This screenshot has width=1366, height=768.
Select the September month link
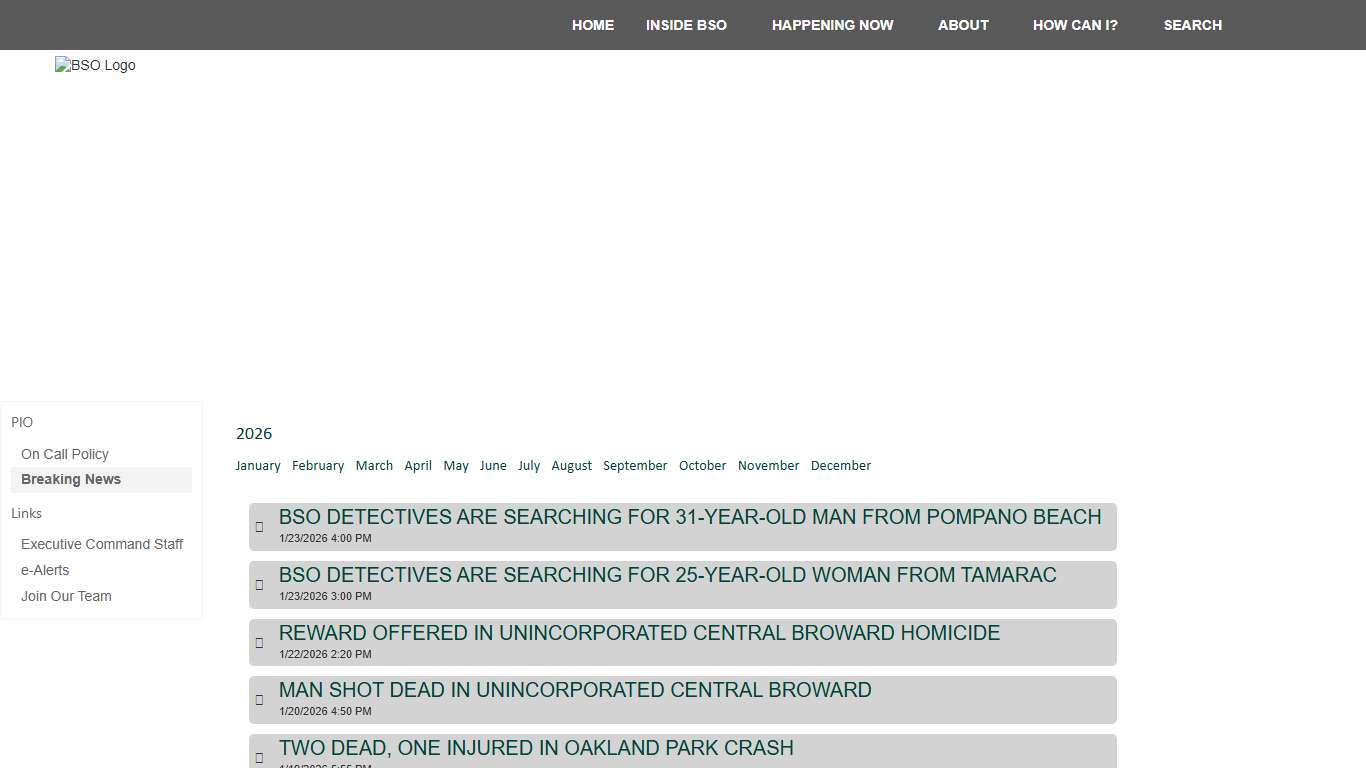point(635,466)
